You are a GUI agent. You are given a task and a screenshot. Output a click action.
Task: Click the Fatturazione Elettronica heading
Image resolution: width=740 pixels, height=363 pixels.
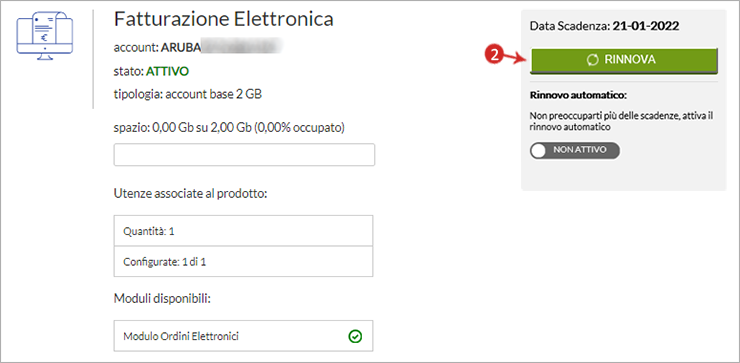click(x=224, y=19)
